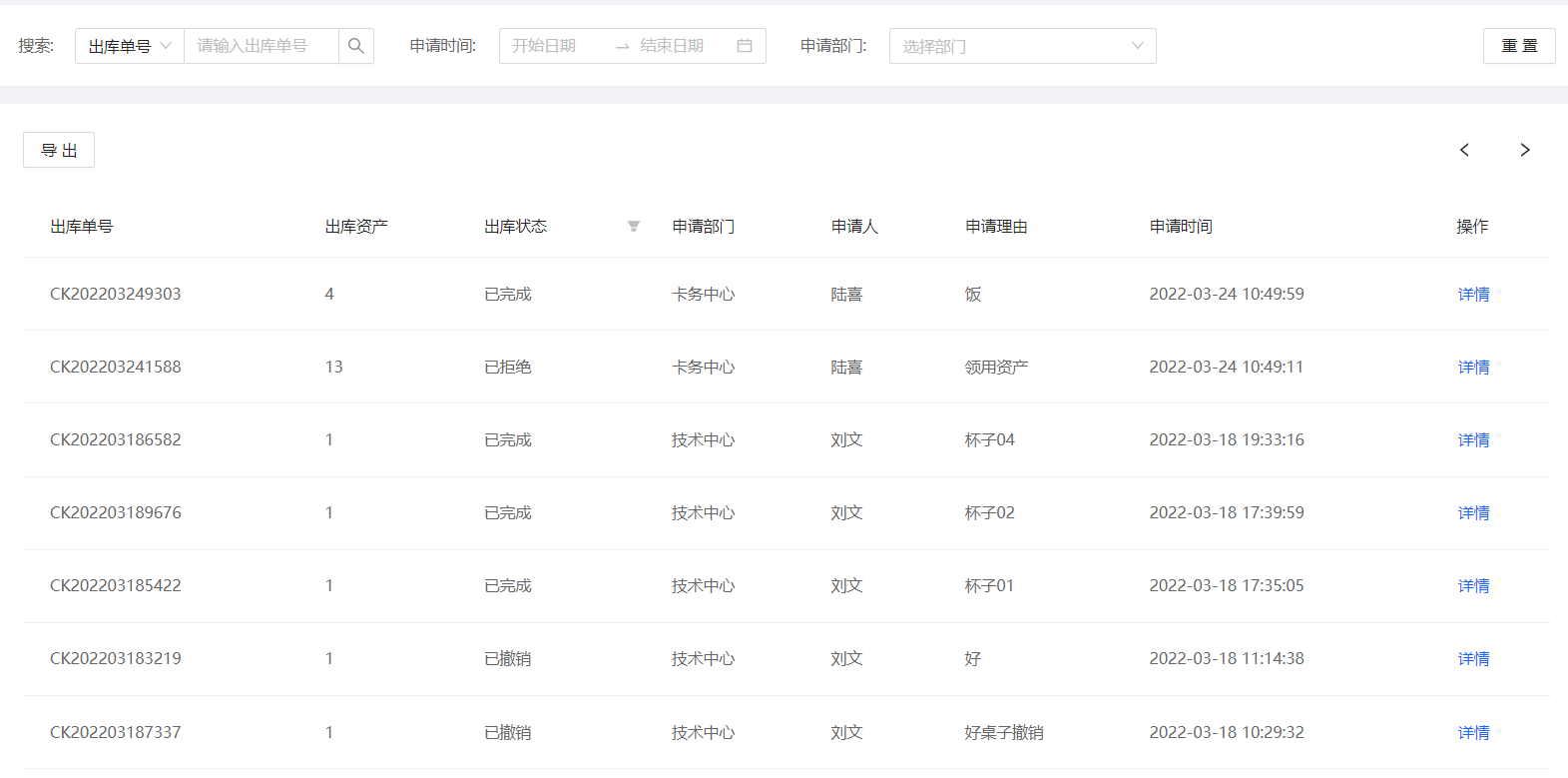Click the 操作 column header
The image size is (1568, 778).
[x=1472, y=227]
